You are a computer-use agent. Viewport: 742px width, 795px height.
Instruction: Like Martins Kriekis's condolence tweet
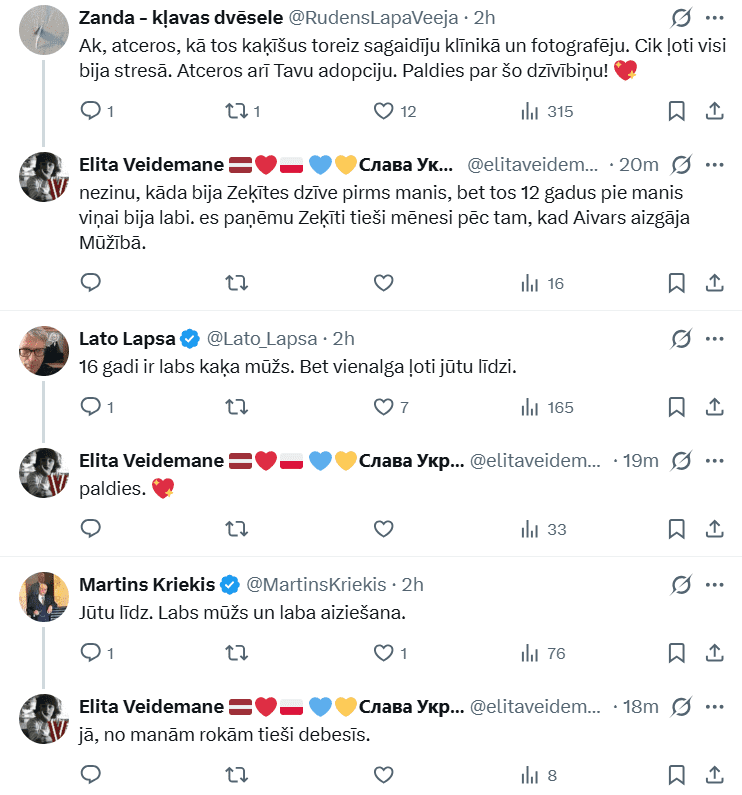383,653
